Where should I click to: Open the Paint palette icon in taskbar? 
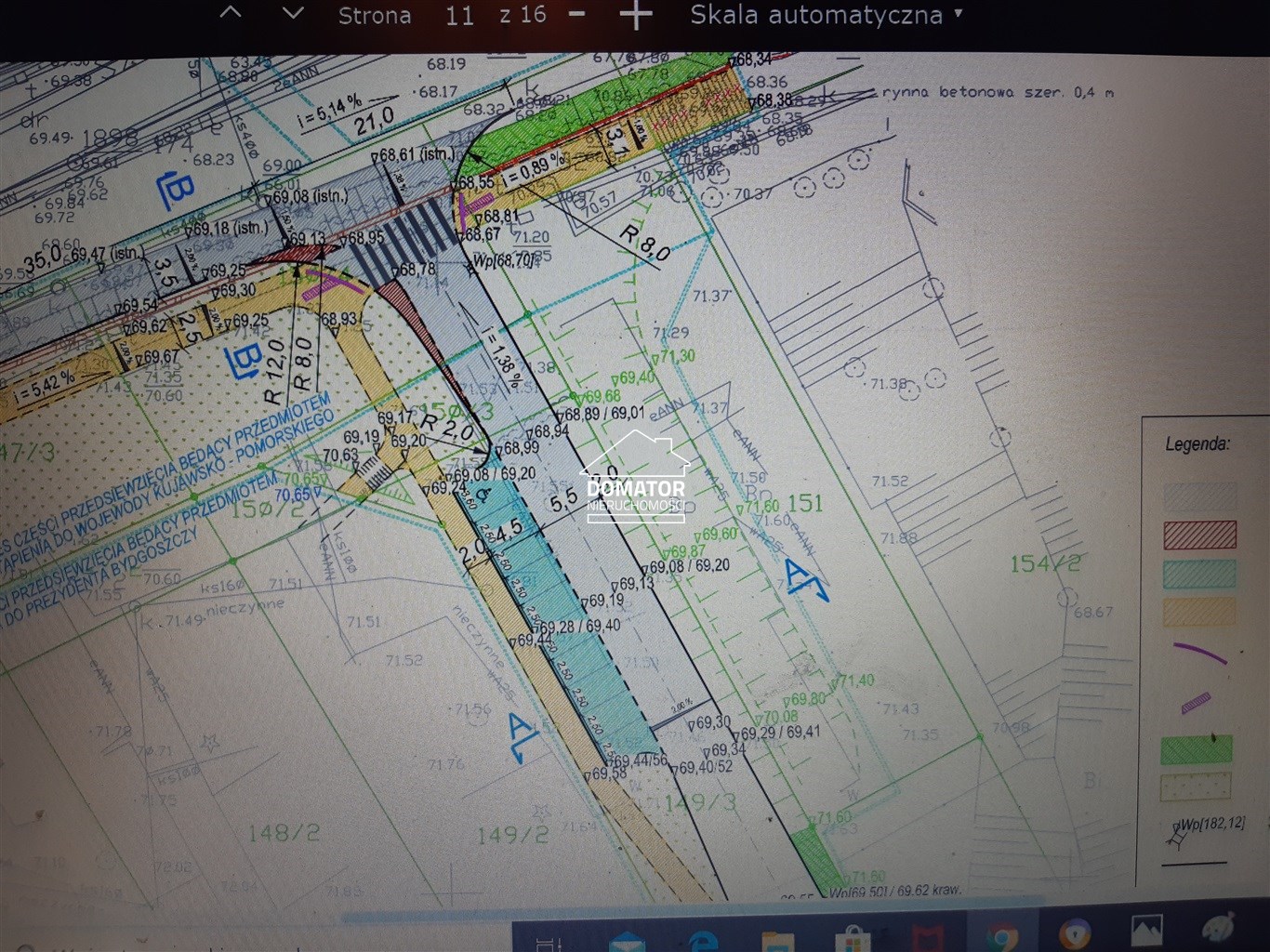coord(1219,932)
